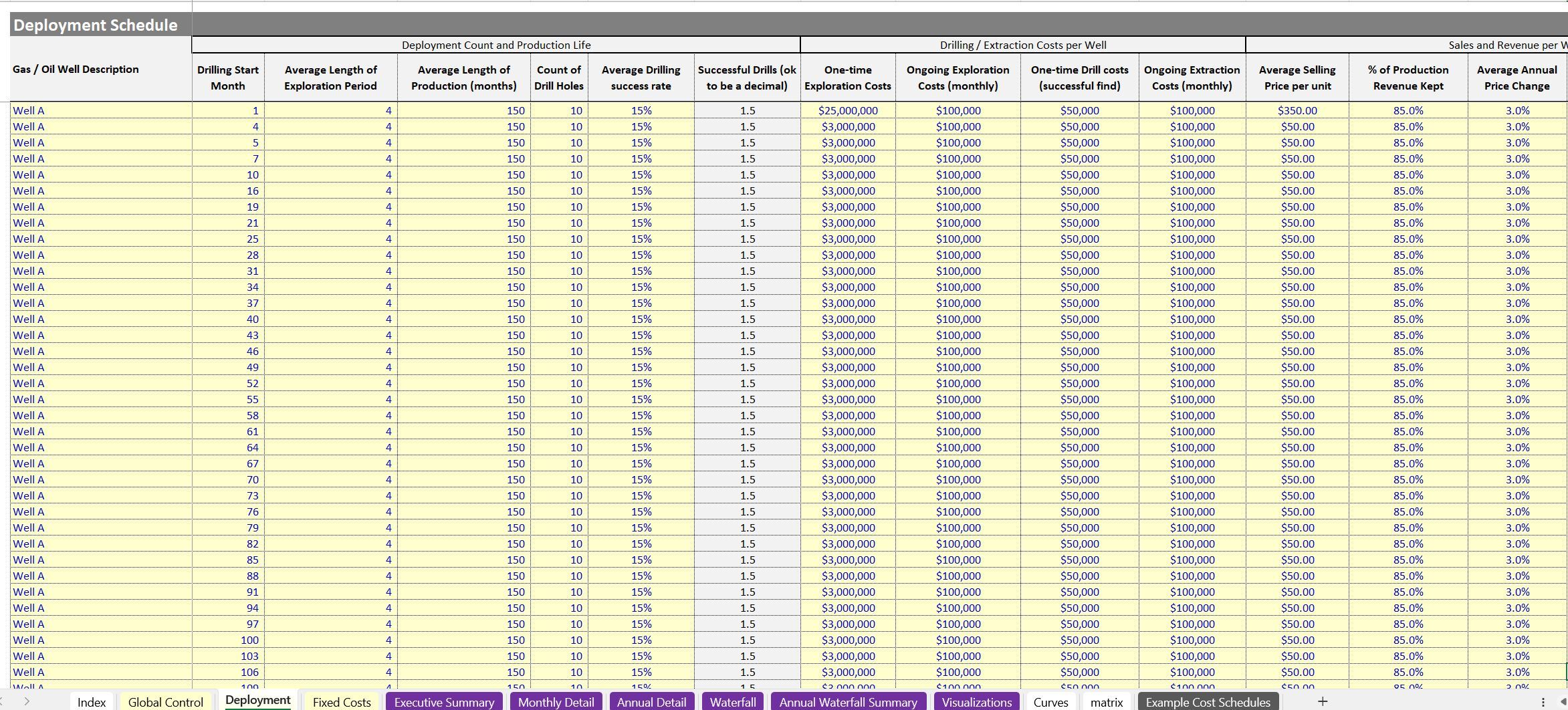Click the horizontal scroll left arrow by the tab bar
The height and width of the screenshot is (710, 1568).
point(1563,702)
